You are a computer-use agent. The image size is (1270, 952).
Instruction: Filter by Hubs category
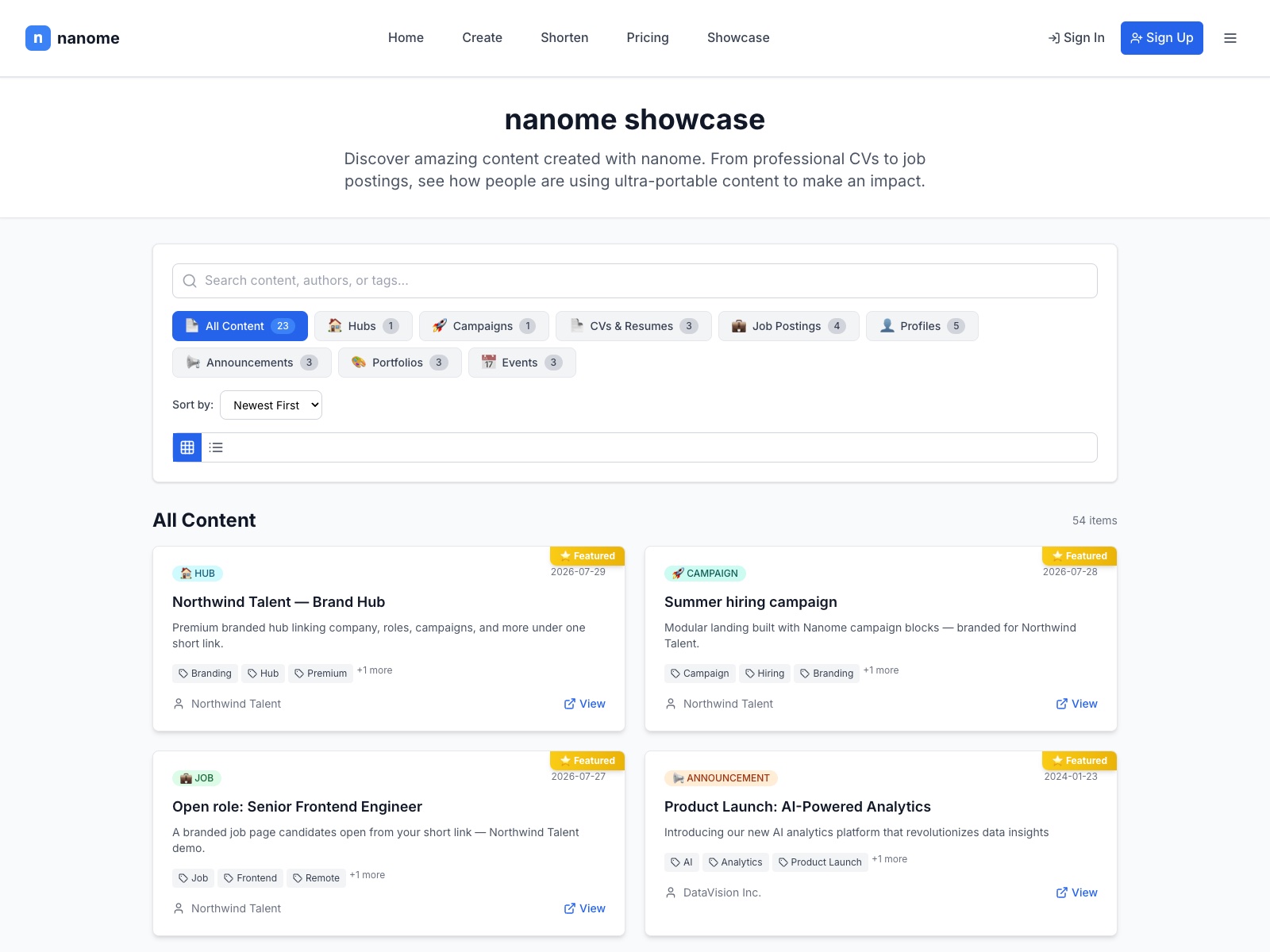tap(364, 326)
